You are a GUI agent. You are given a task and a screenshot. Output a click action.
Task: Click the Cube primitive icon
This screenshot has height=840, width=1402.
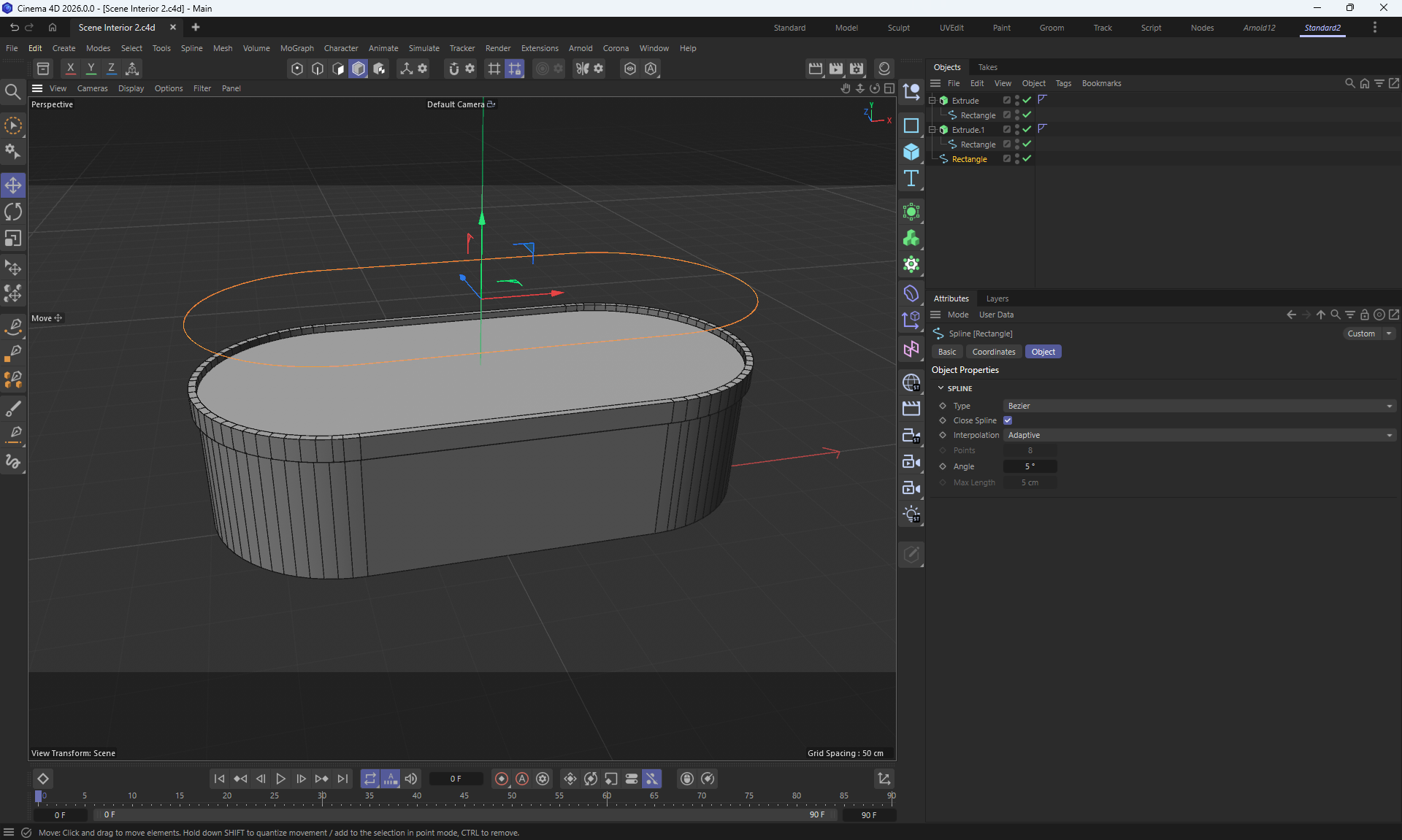[911, 152]
